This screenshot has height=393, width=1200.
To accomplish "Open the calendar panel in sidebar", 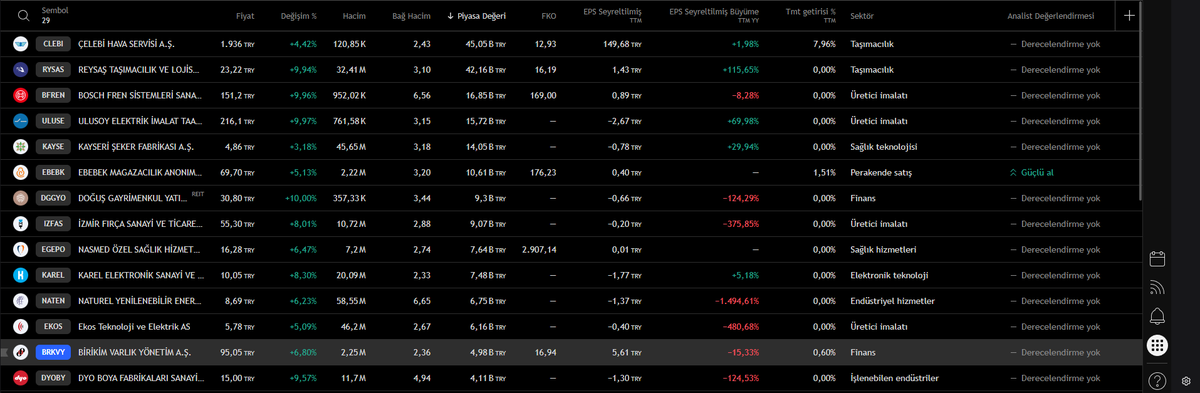I will pos(1158,259).
